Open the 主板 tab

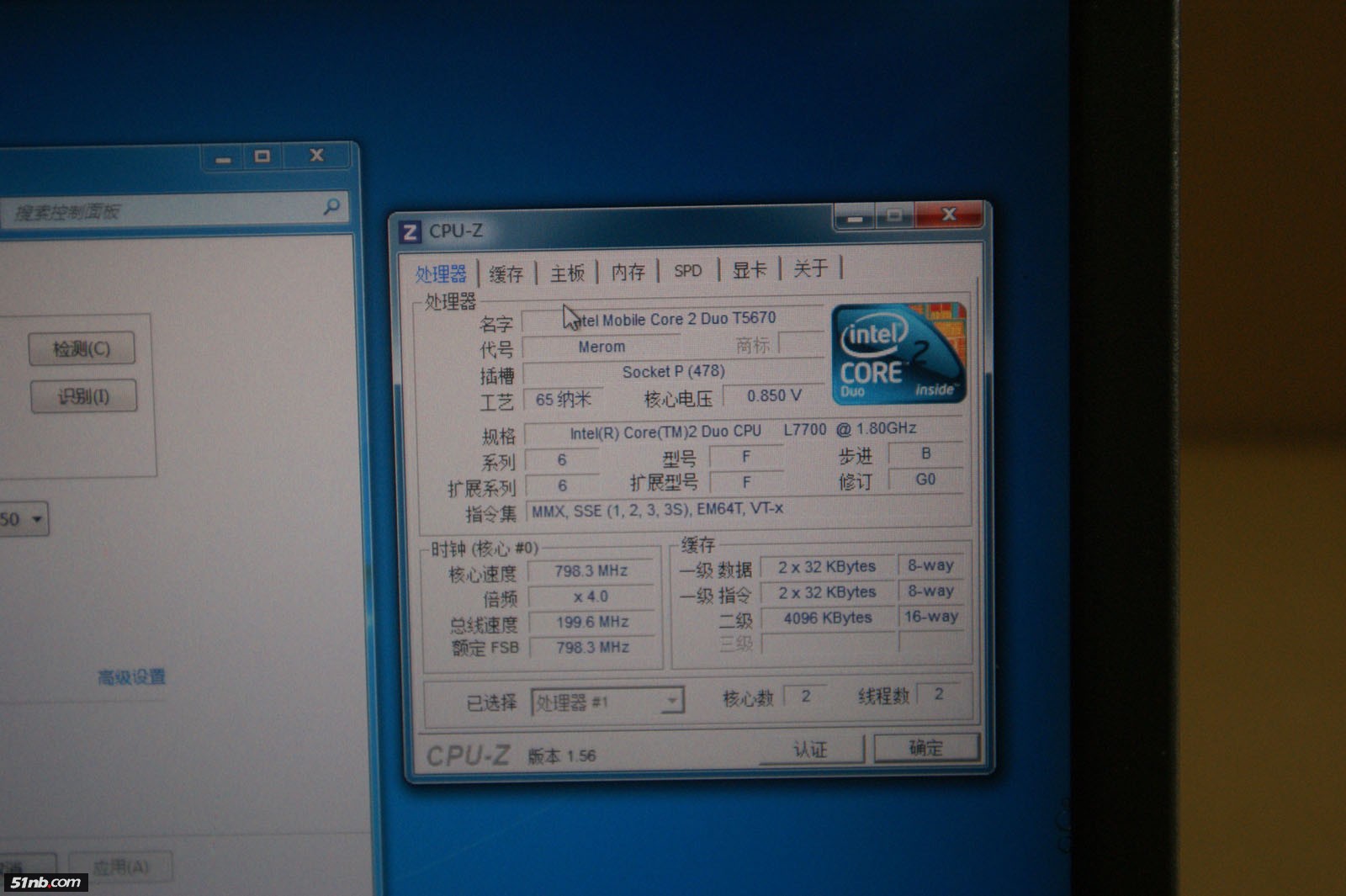[567, 273]
